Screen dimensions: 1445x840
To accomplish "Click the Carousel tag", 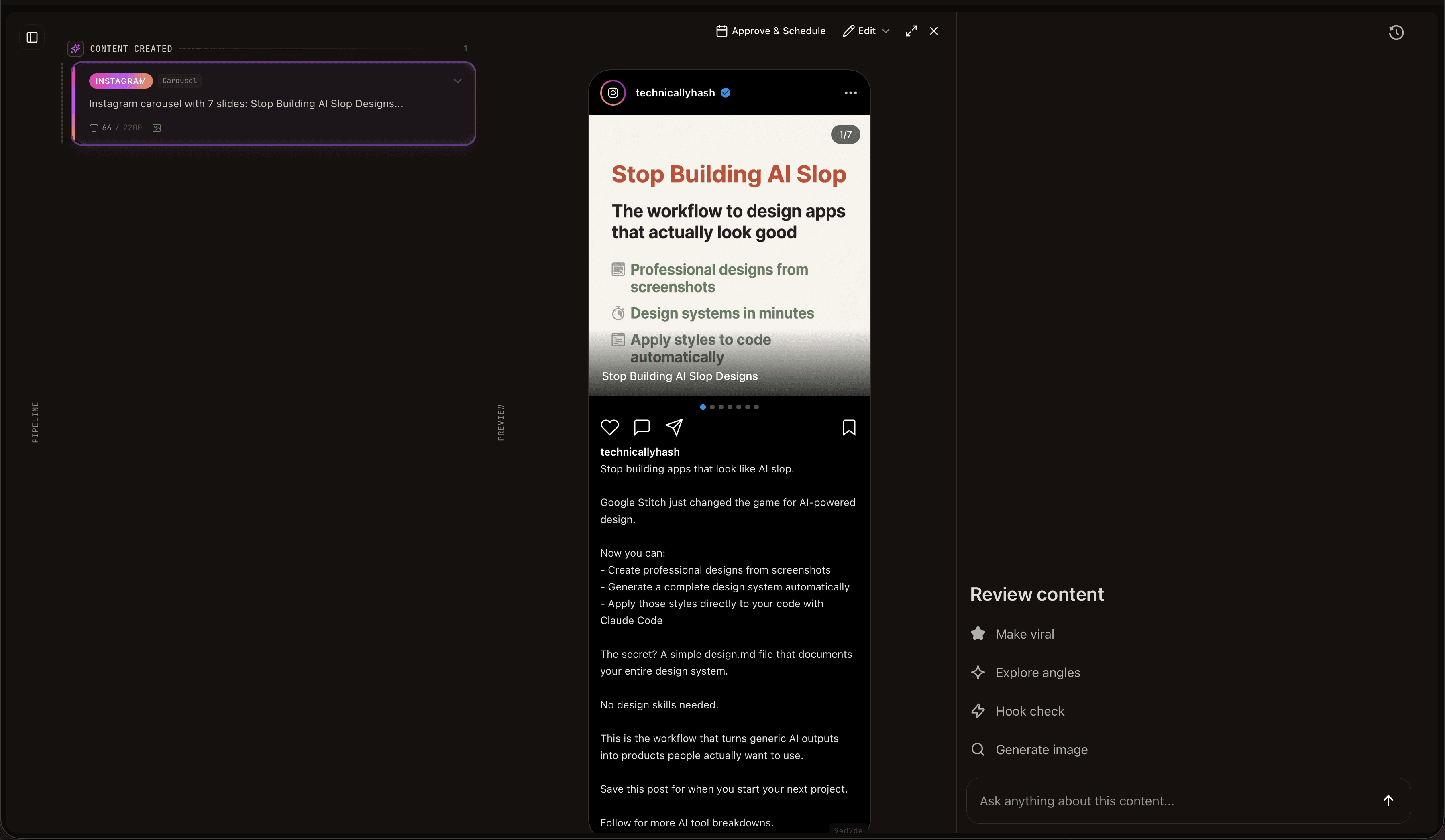I will coord(179,81).
